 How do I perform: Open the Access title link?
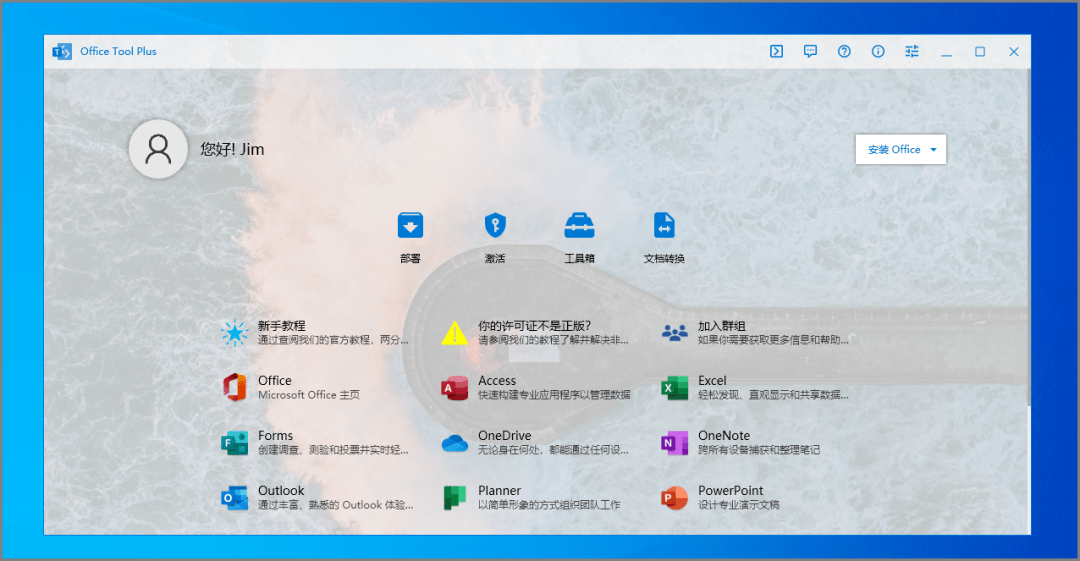[497, 380]
